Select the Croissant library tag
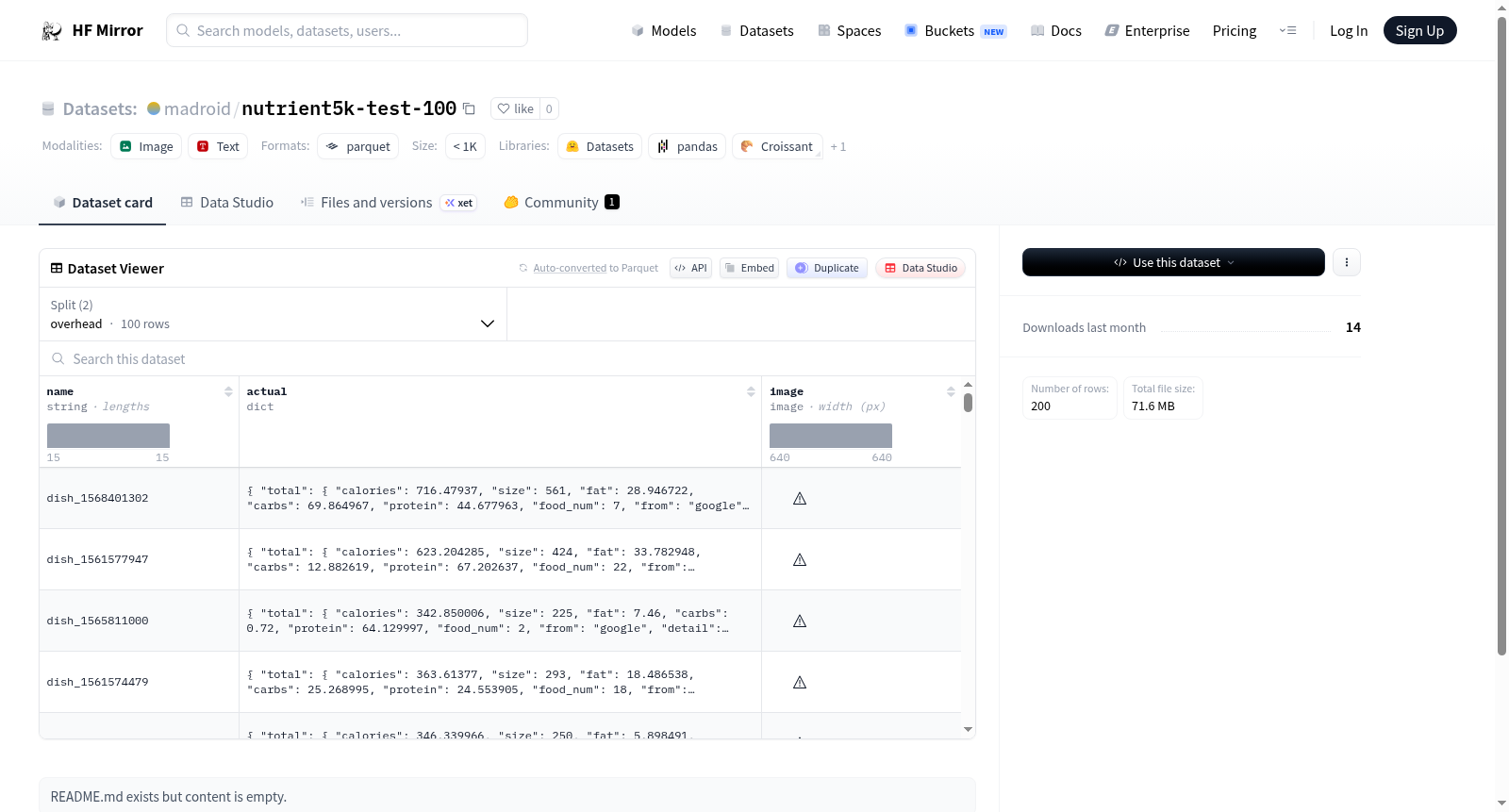Screen dimensions: 1509x812 [777, 146]
